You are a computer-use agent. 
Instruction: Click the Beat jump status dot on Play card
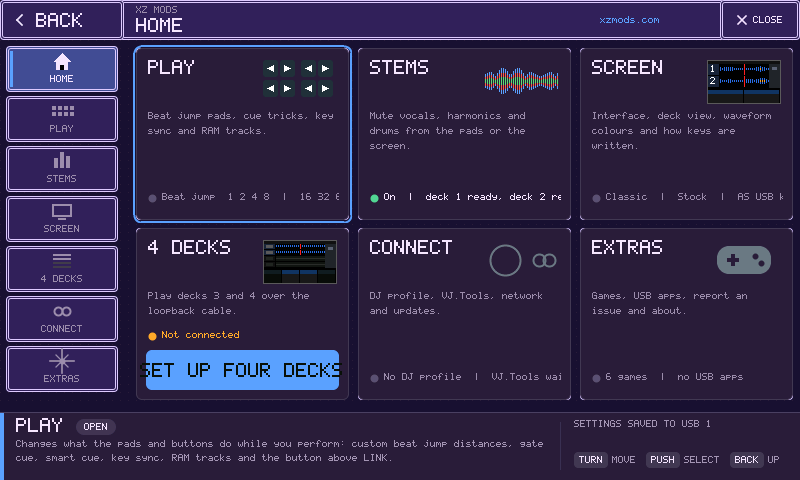tap(152, 198)
